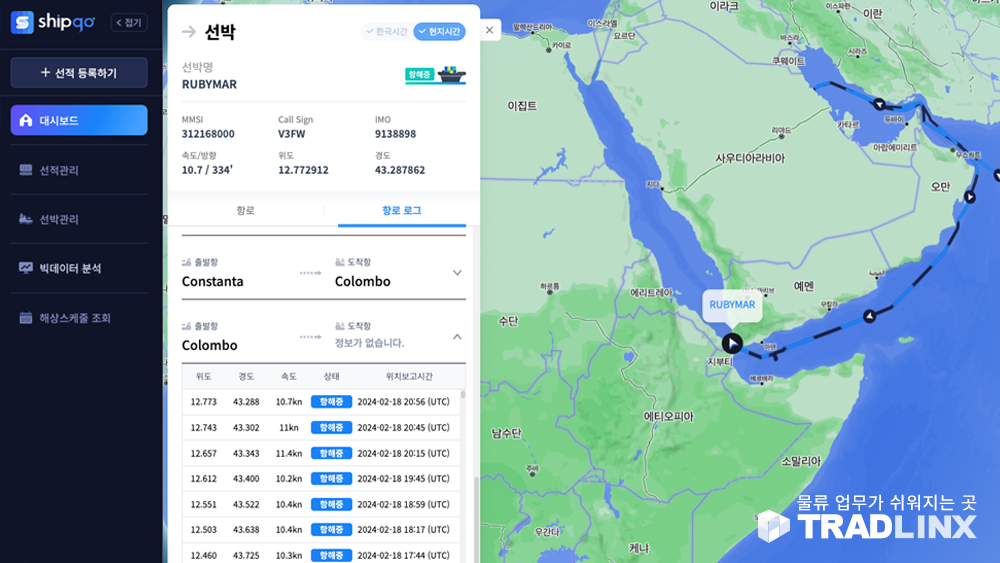
Task: Toggle 현지시간 time option
Action: (439, 31)
